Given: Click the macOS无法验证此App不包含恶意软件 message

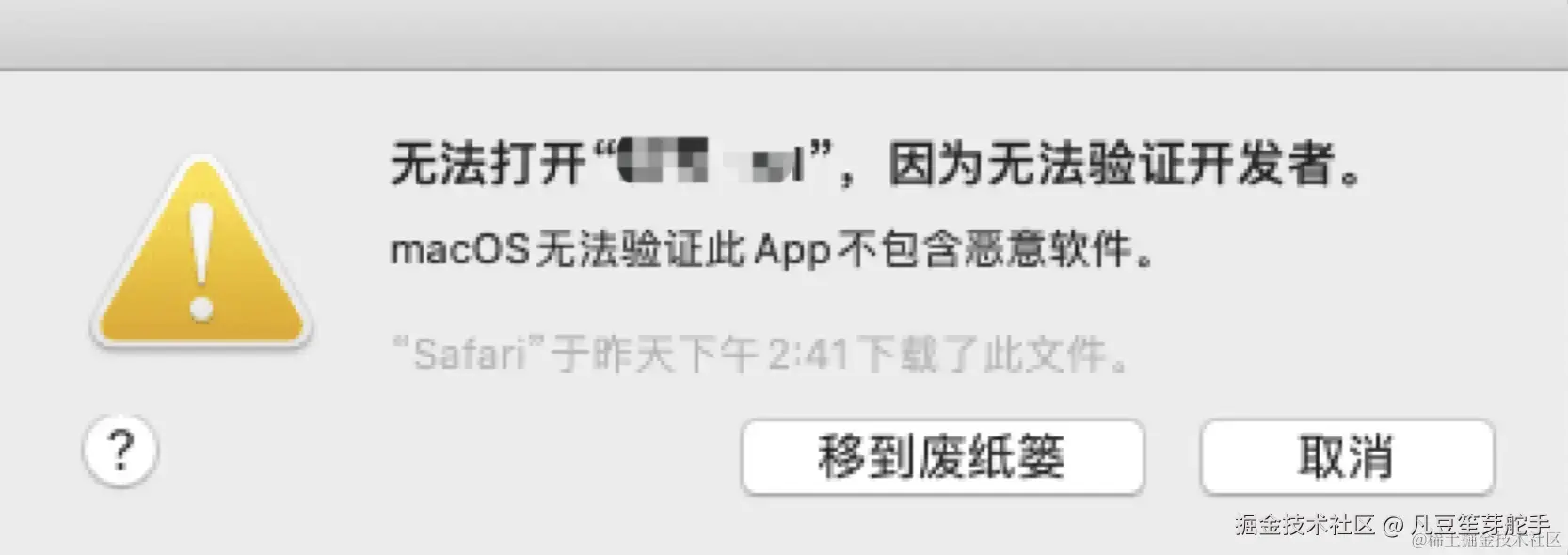Looking at the screenshot, I should point(772,251).
